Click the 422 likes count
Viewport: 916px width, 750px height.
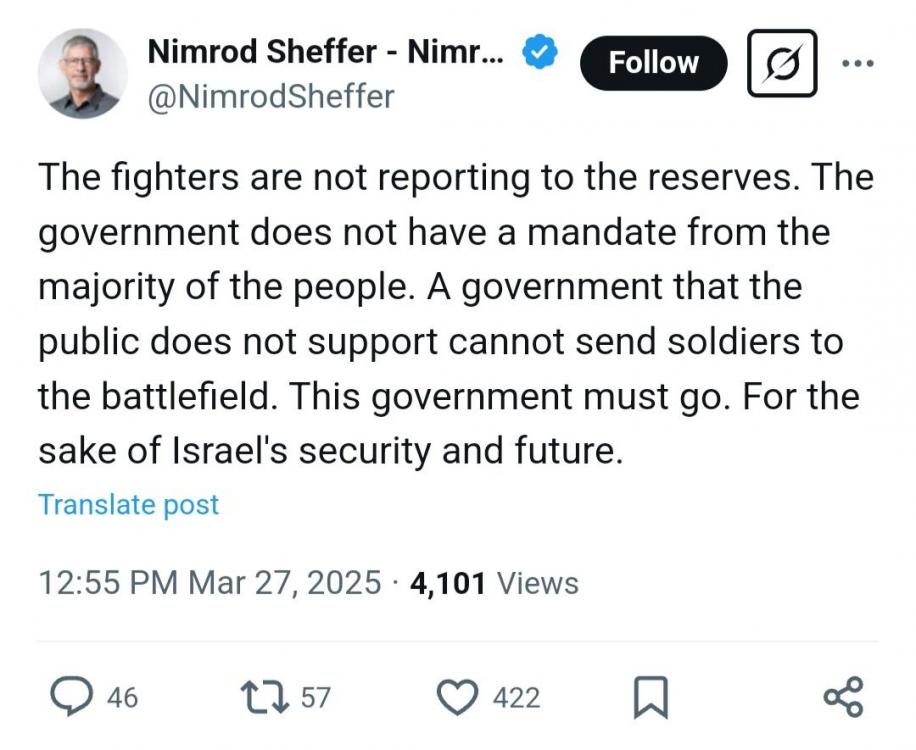click(x=516, y=697)
